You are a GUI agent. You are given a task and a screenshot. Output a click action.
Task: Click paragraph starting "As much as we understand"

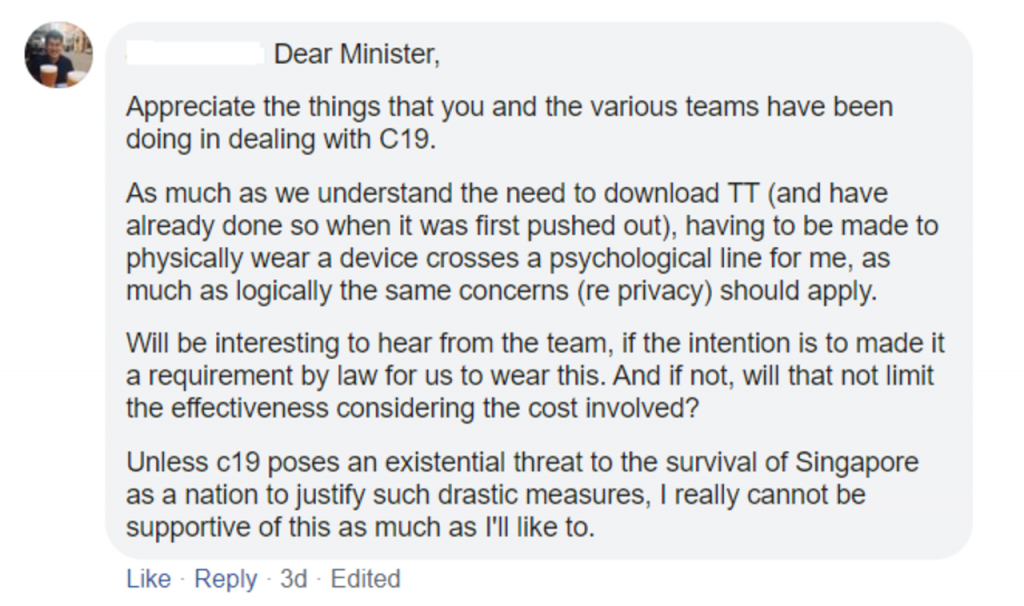click(532, 242)
